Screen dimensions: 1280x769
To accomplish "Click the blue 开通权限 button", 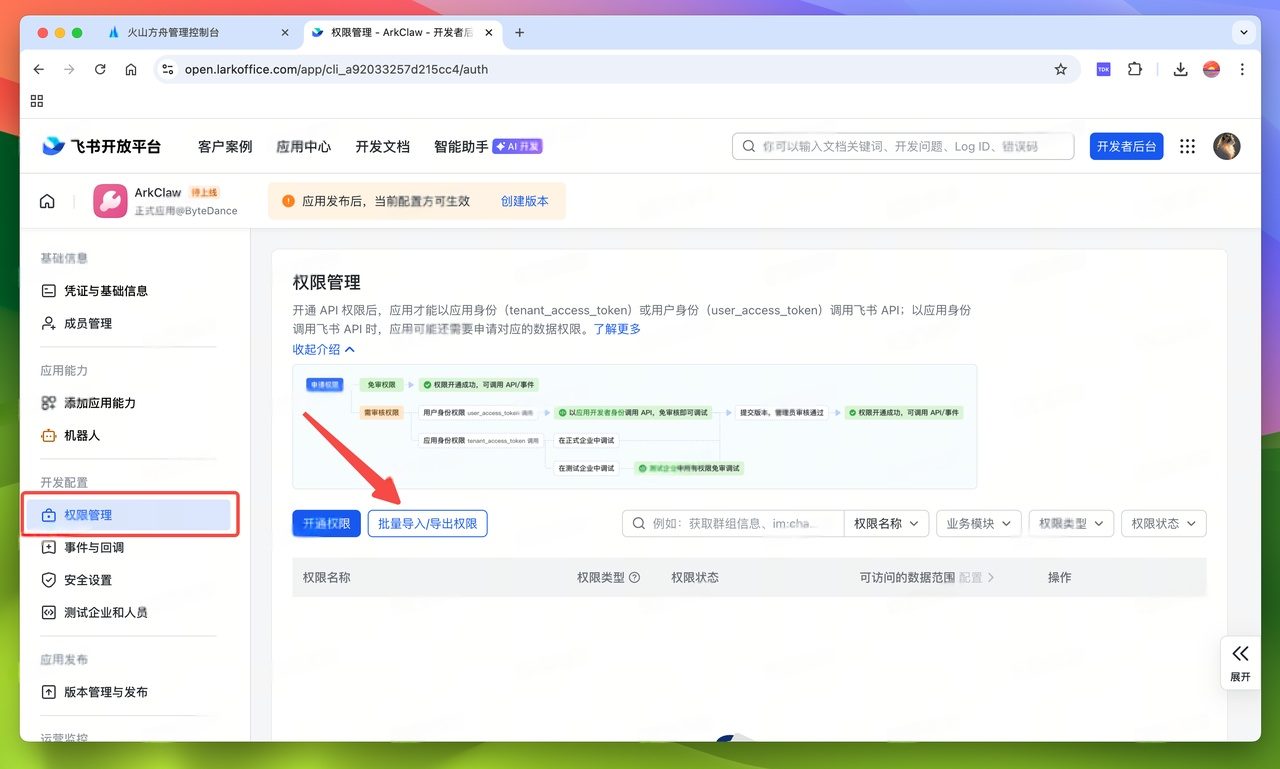I will pos(326,523).
